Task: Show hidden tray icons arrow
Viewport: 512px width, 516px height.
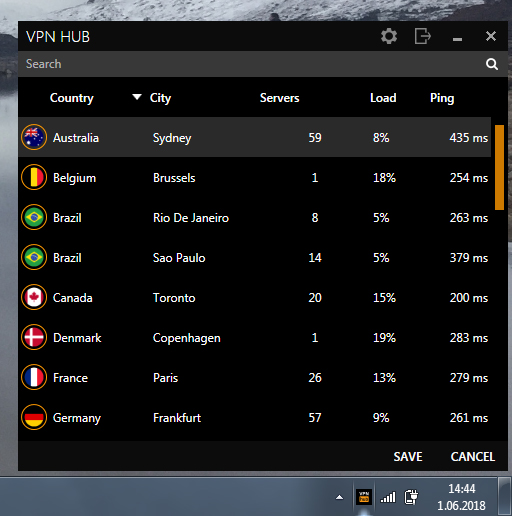Action: [339, 497]
